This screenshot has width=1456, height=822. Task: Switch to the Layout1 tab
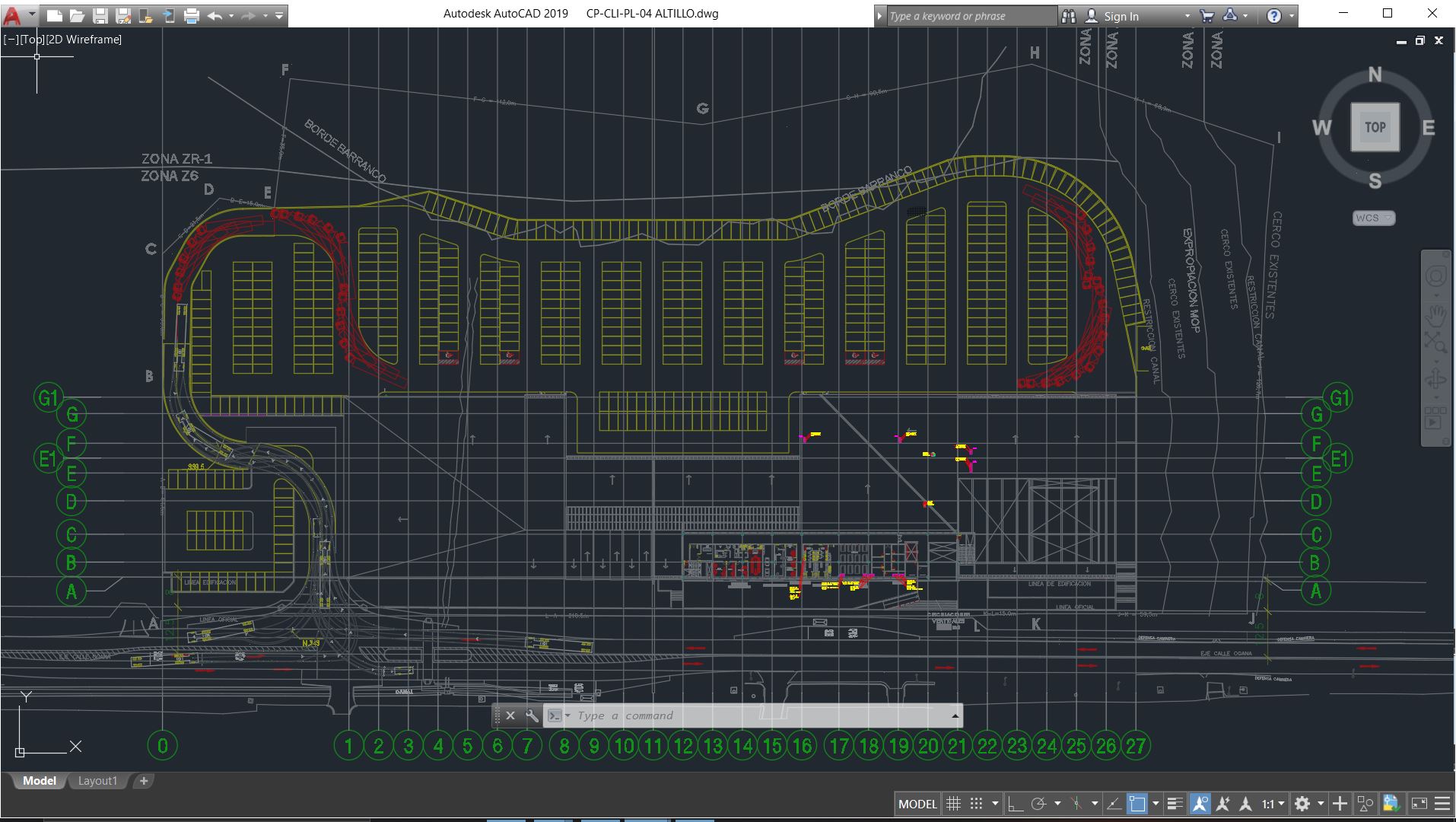tap(97, 781)
